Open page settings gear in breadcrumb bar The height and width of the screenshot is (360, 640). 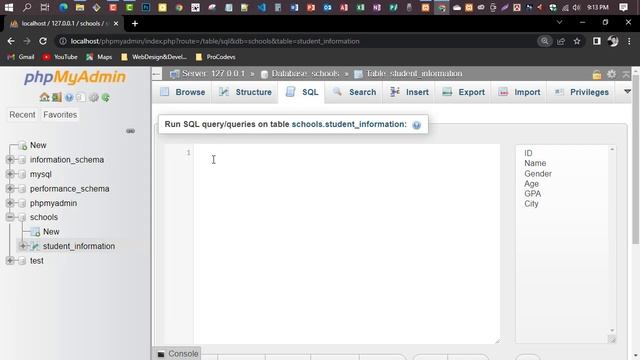pyautogui.click(x=611, y=74)
